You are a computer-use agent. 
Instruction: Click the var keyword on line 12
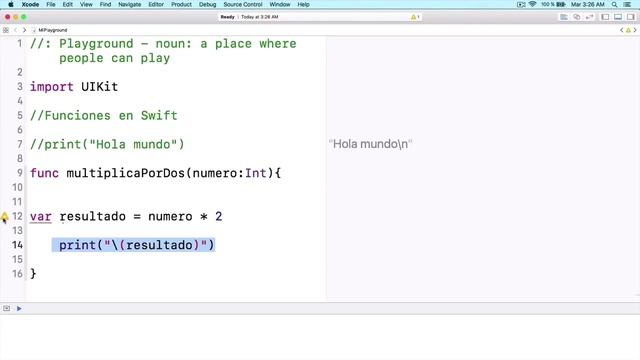[41, 216]
